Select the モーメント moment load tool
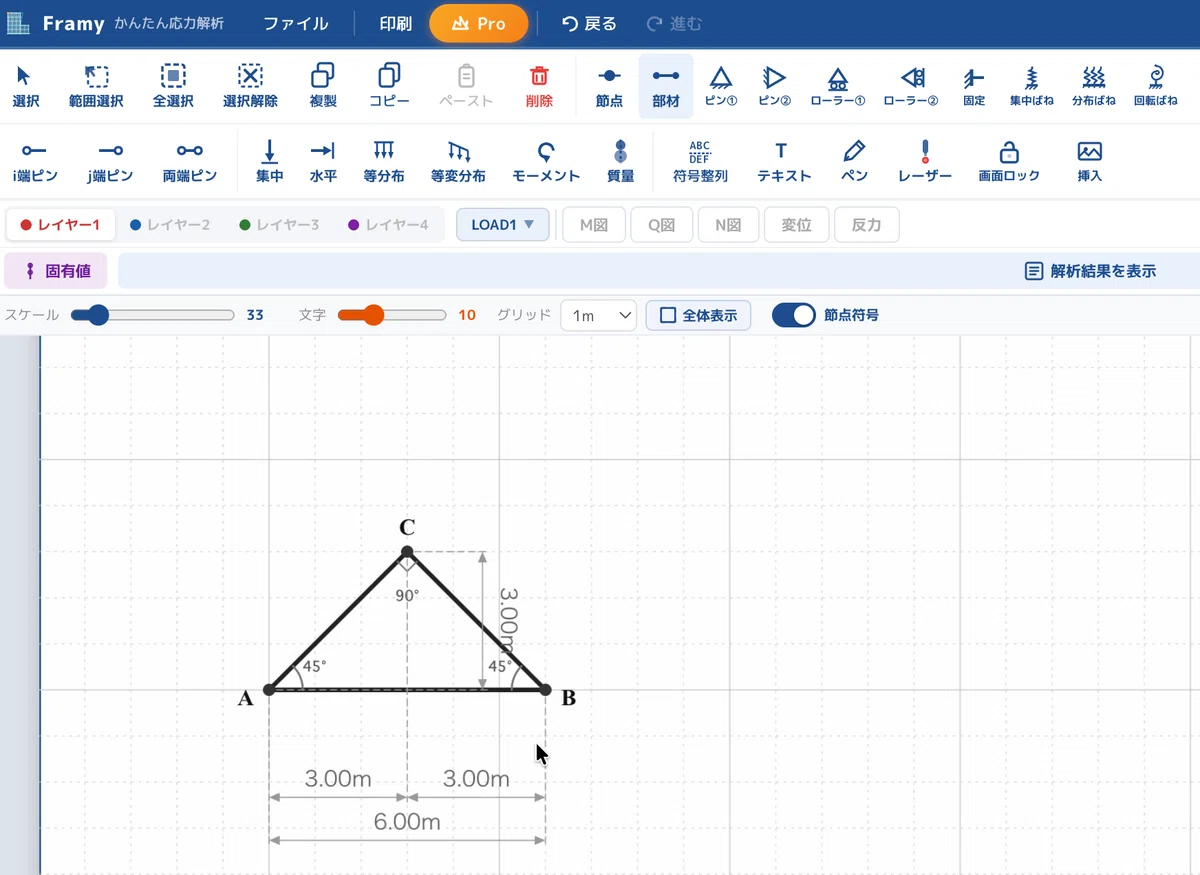1200x875 pixels. click(546, 161)
